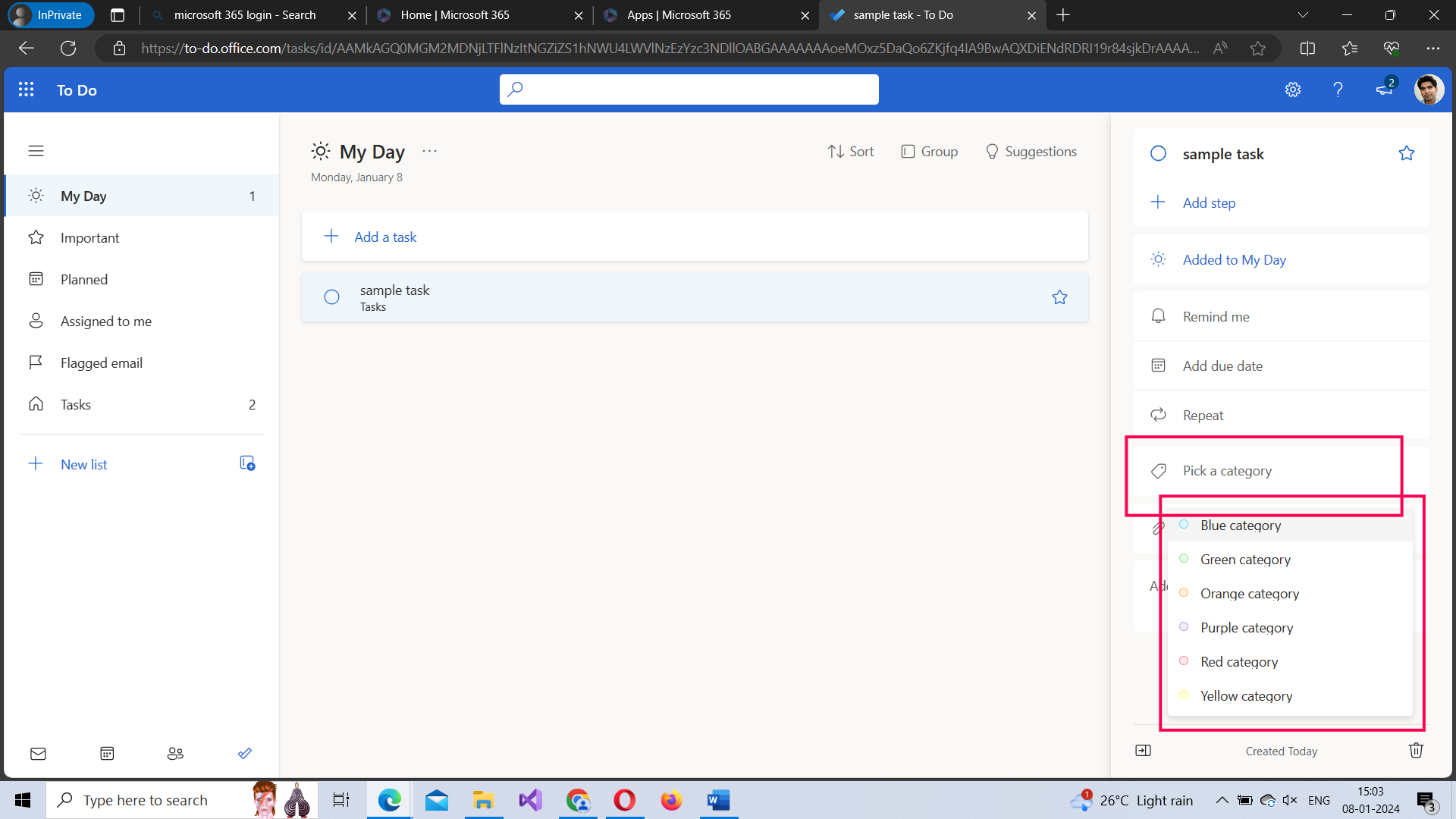Image resolution: width=1456 pixels, height=819 pixels.
Task: Click inside the To Do search box
Action: 689,89
